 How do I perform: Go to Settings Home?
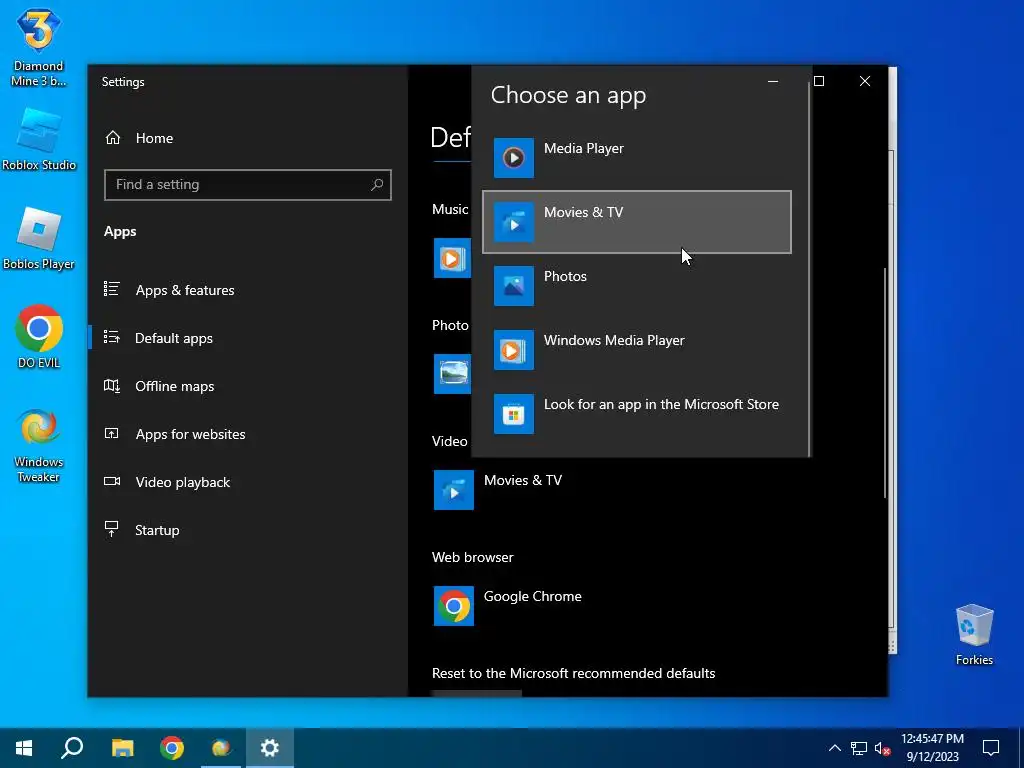tap(248, 138)
